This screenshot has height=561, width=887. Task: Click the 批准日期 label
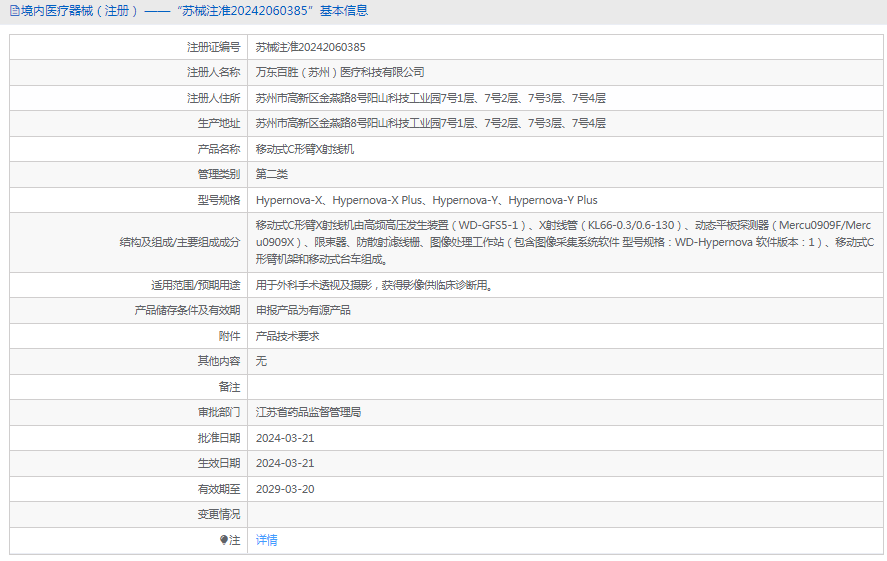pyautogui.click(x=219, y=438)
